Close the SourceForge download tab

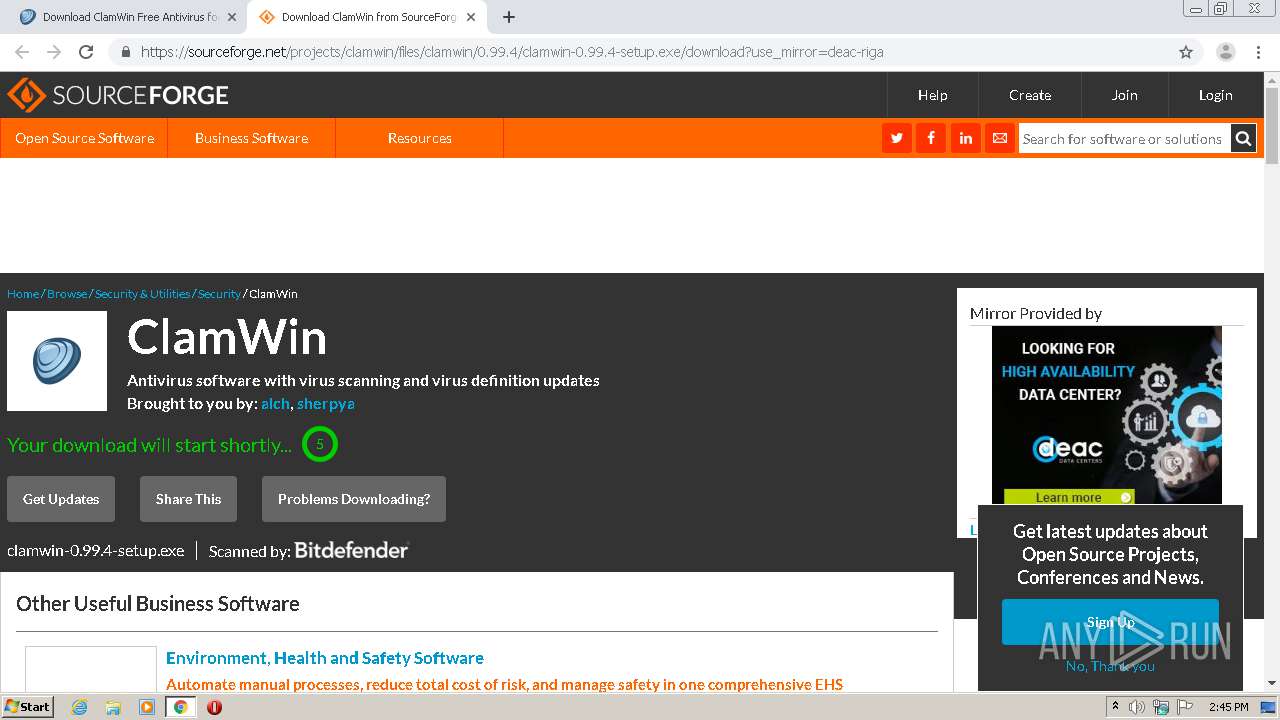471,17
